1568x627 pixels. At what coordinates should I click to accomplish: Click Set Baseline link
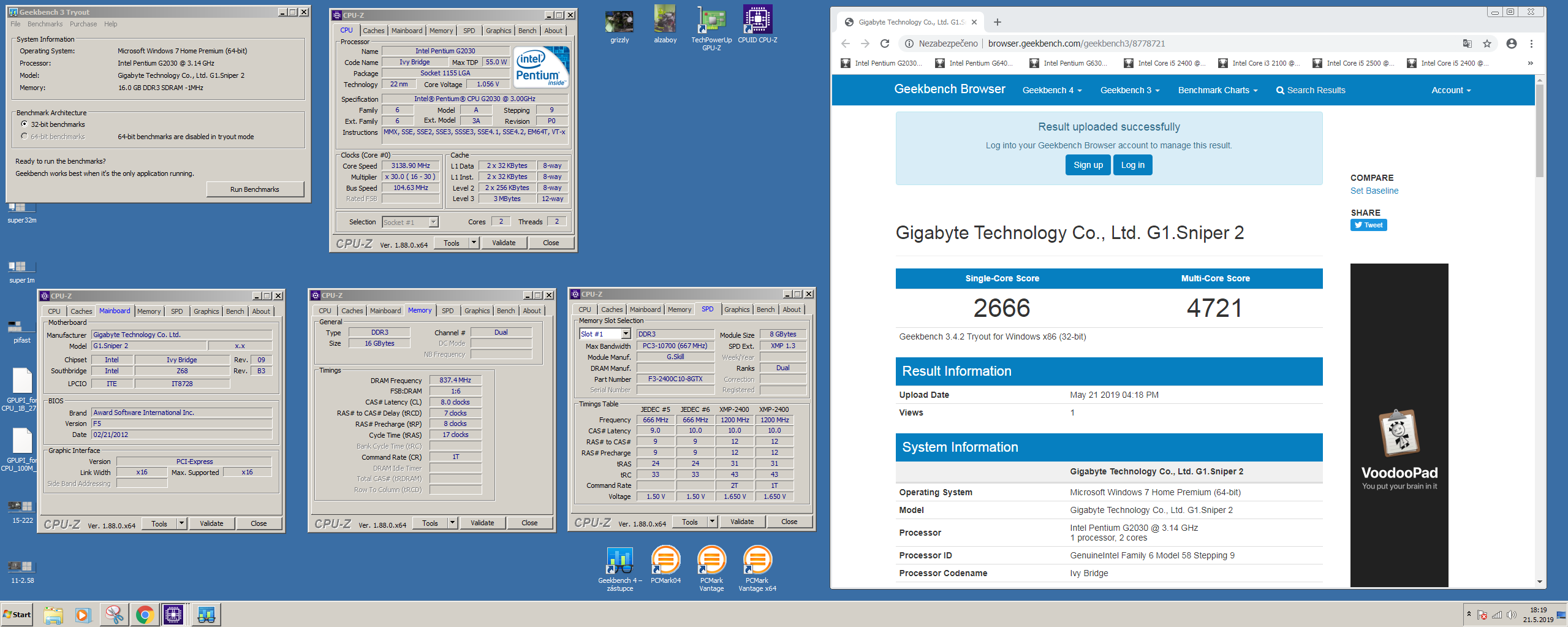(x=1374, y=191)
